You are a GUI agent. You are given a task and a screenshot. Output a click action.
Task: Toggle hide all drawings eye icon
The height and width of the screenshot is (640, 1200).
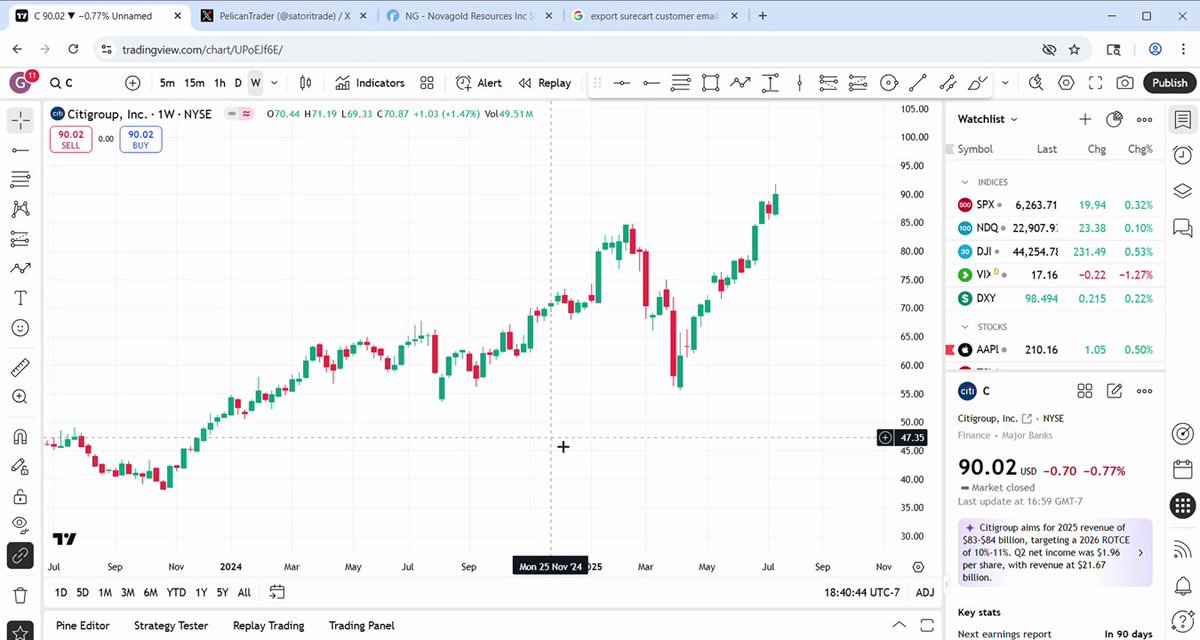click(20, 524)
